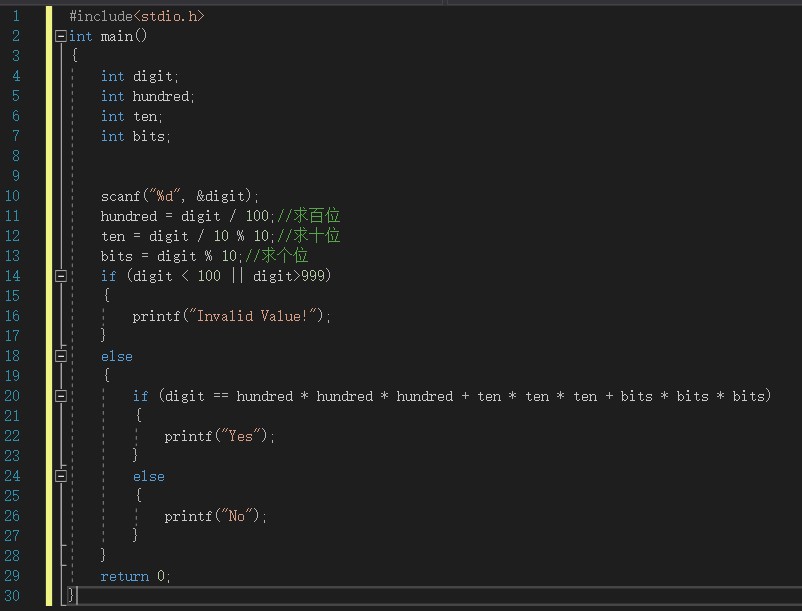Collapse the main() function fold box
The height and width of the screenshot is (611, 802).
coord(60,36)
